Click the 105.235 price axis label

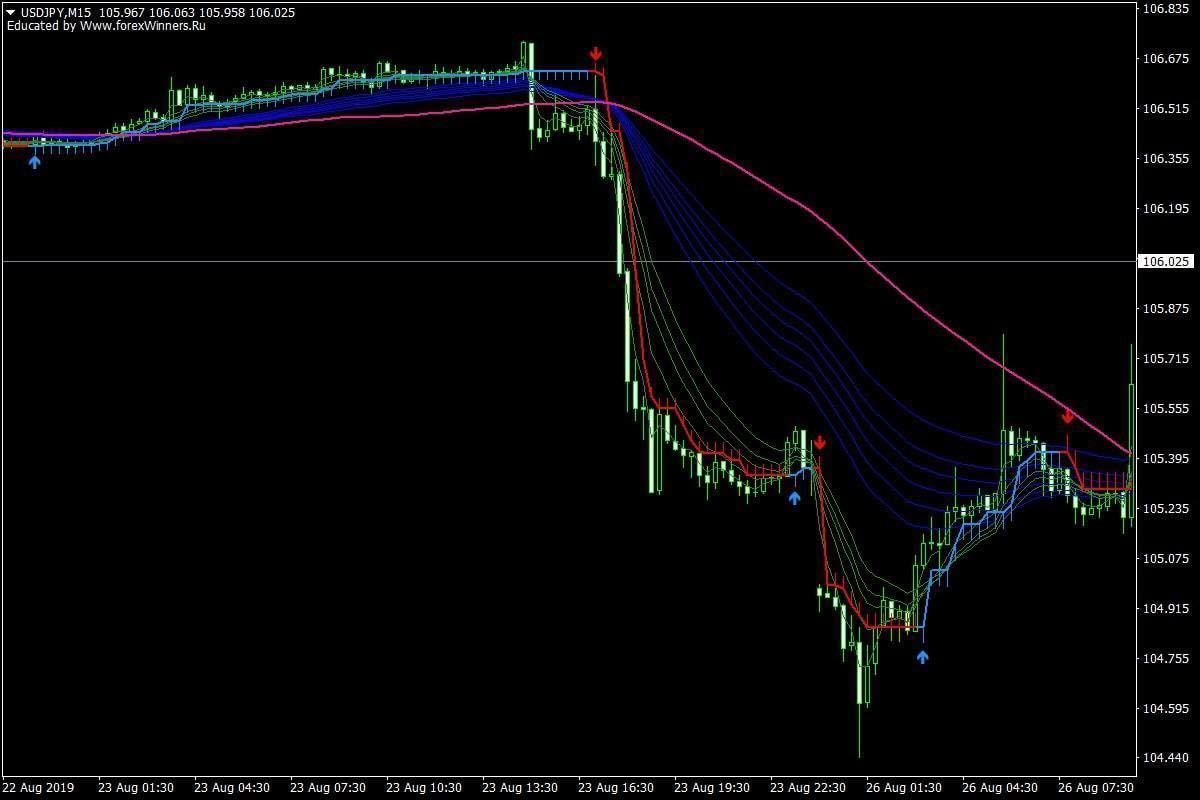pyautogui.click(x=1166, y=509)
